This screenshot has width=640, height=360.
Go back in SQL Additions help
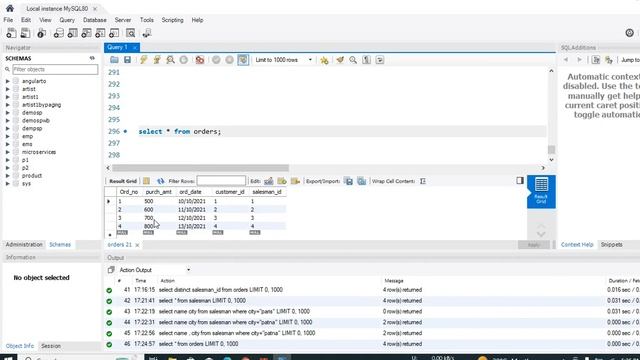(x=566, y=60)
